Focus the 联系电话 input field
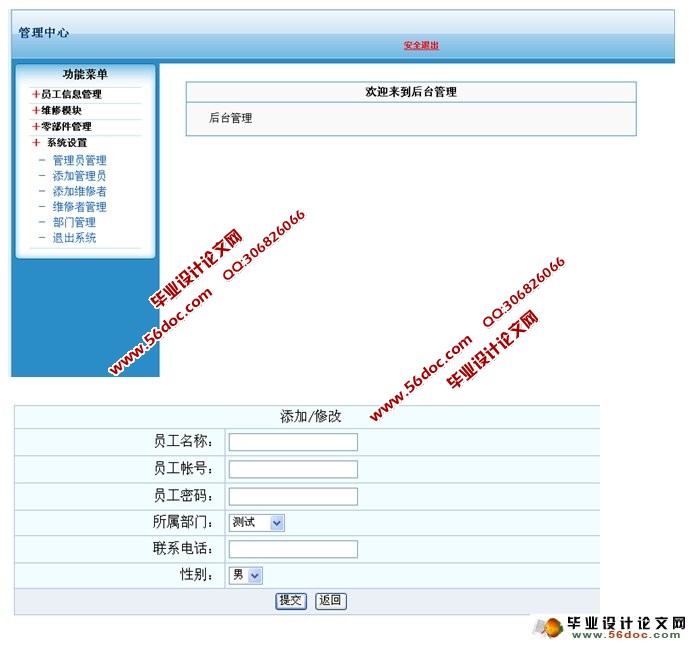 click(293, 549)
